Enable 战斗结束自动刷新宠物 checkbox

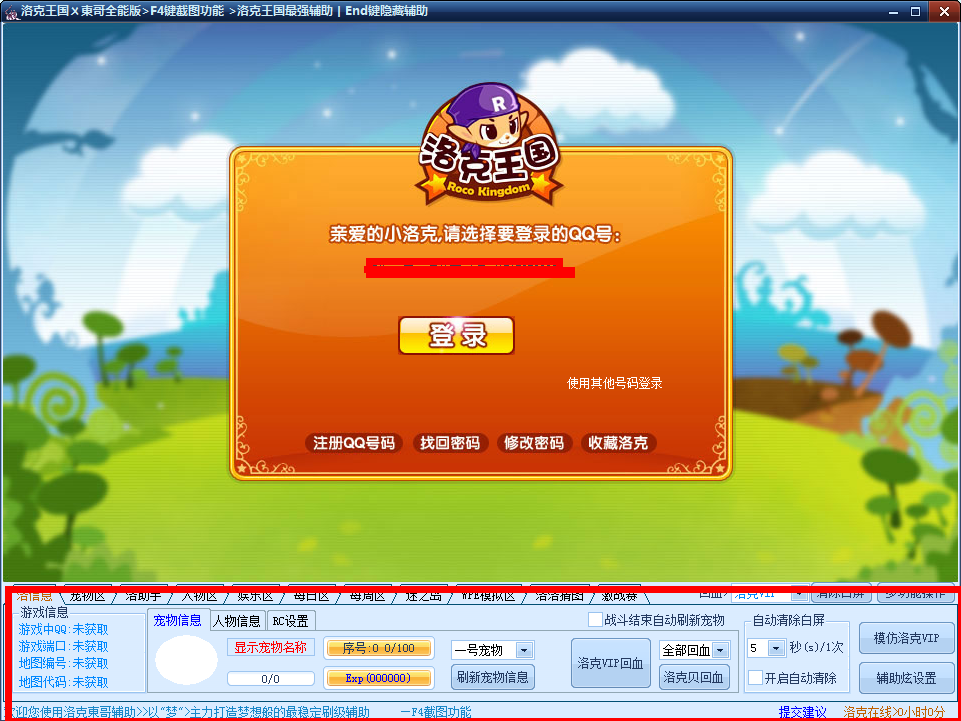595,619
